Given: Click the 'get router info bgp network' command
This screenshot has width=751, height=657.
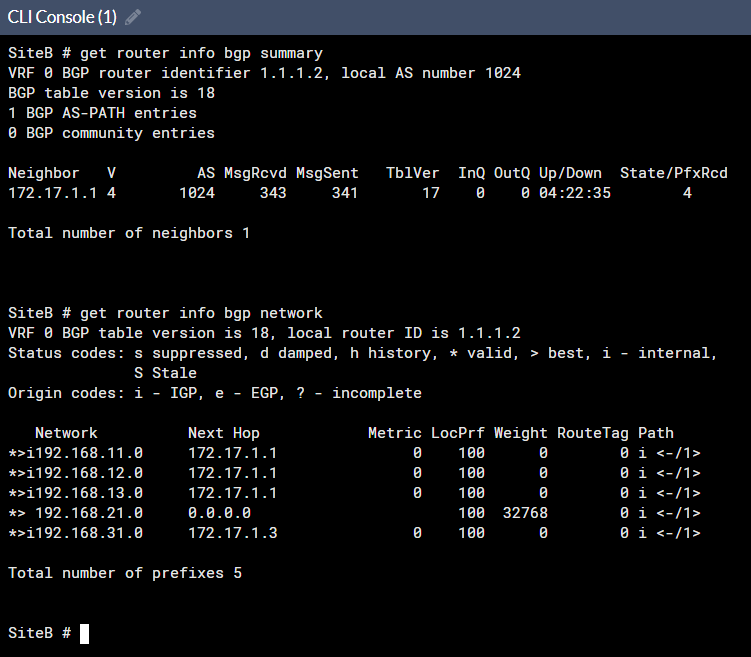Looking at the screenshot, I should (x=201, y=313).
